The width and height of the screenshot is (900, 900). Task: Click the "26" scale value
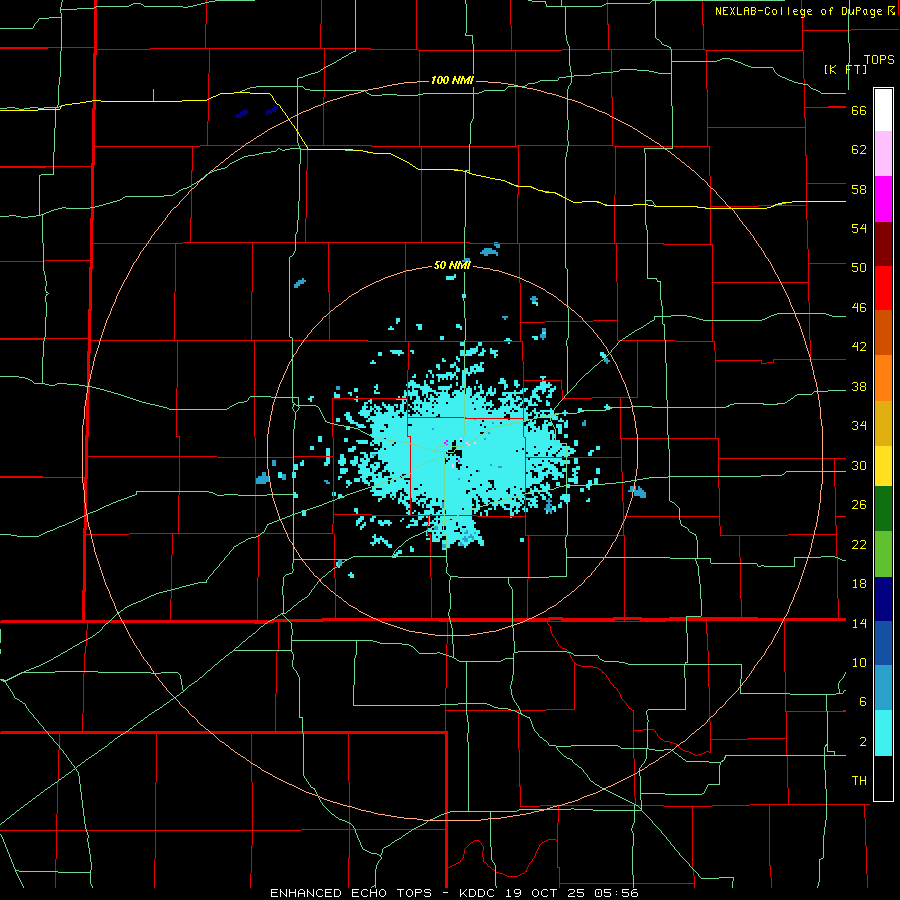point(859,505)
